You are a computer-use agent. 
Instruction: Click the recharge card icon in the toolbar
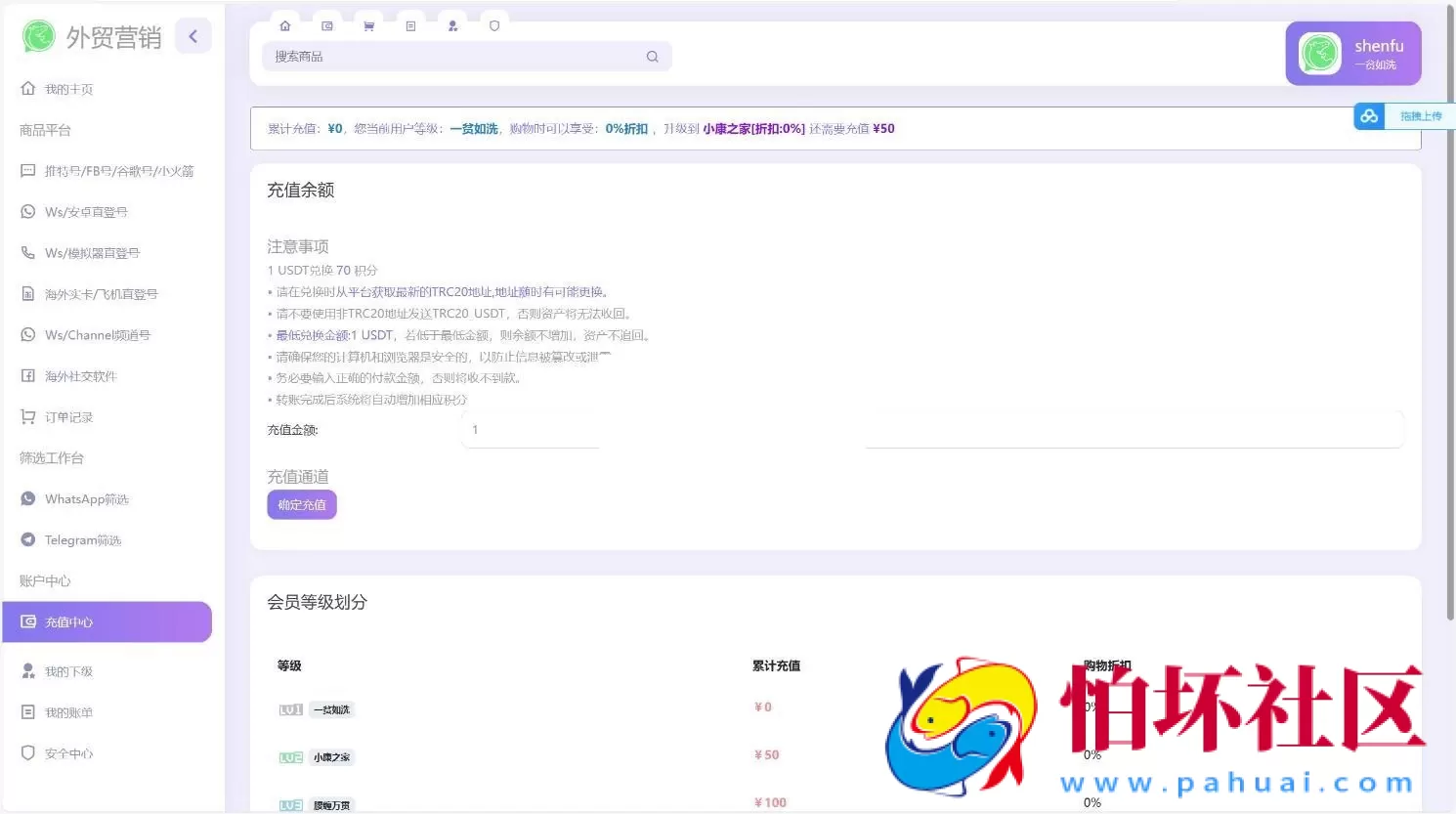[x=326, y=25]
